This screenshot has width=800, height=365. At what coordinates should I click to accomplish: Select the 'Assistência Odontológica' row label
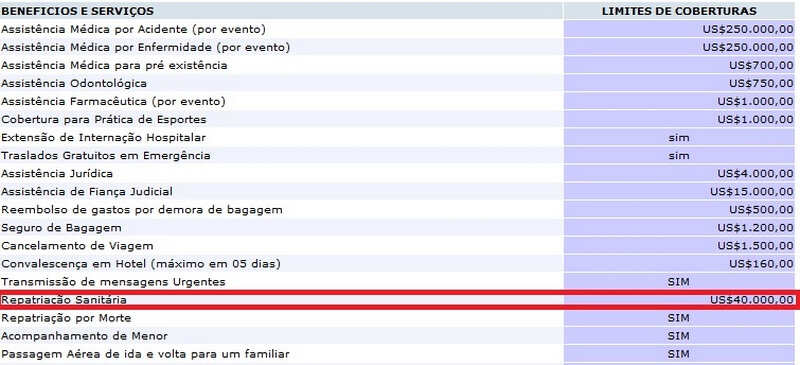tap(74, 83)
